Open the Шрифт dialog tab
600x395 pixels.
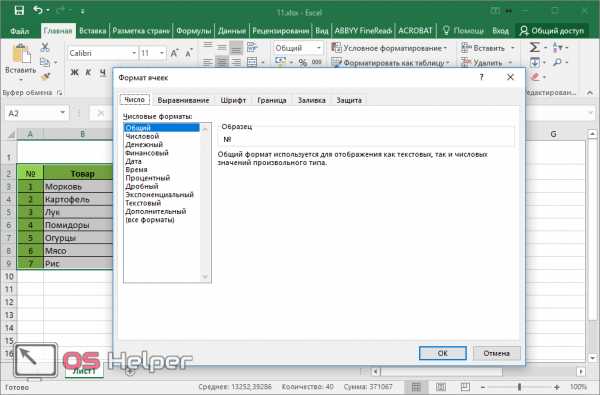pyautogui.click(x=233, y=100)
